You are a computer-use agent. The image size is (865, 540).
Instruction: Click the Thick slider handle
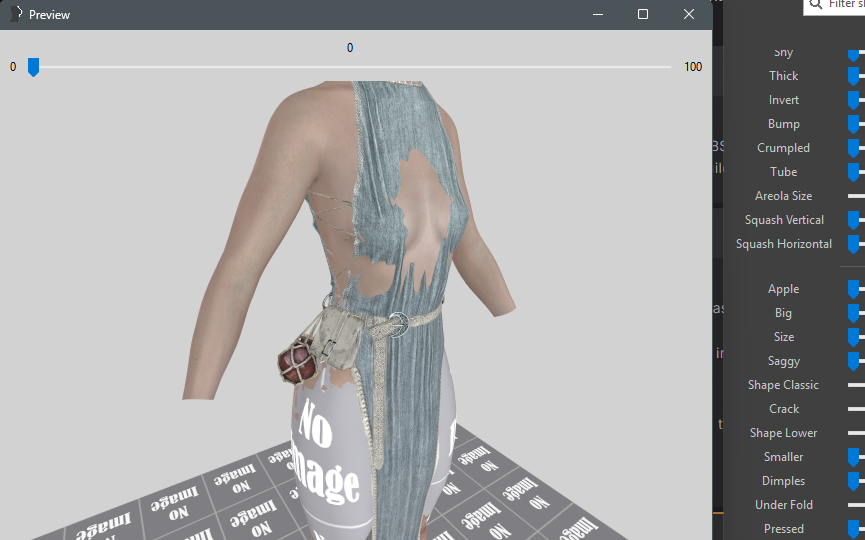pos(853,76)
